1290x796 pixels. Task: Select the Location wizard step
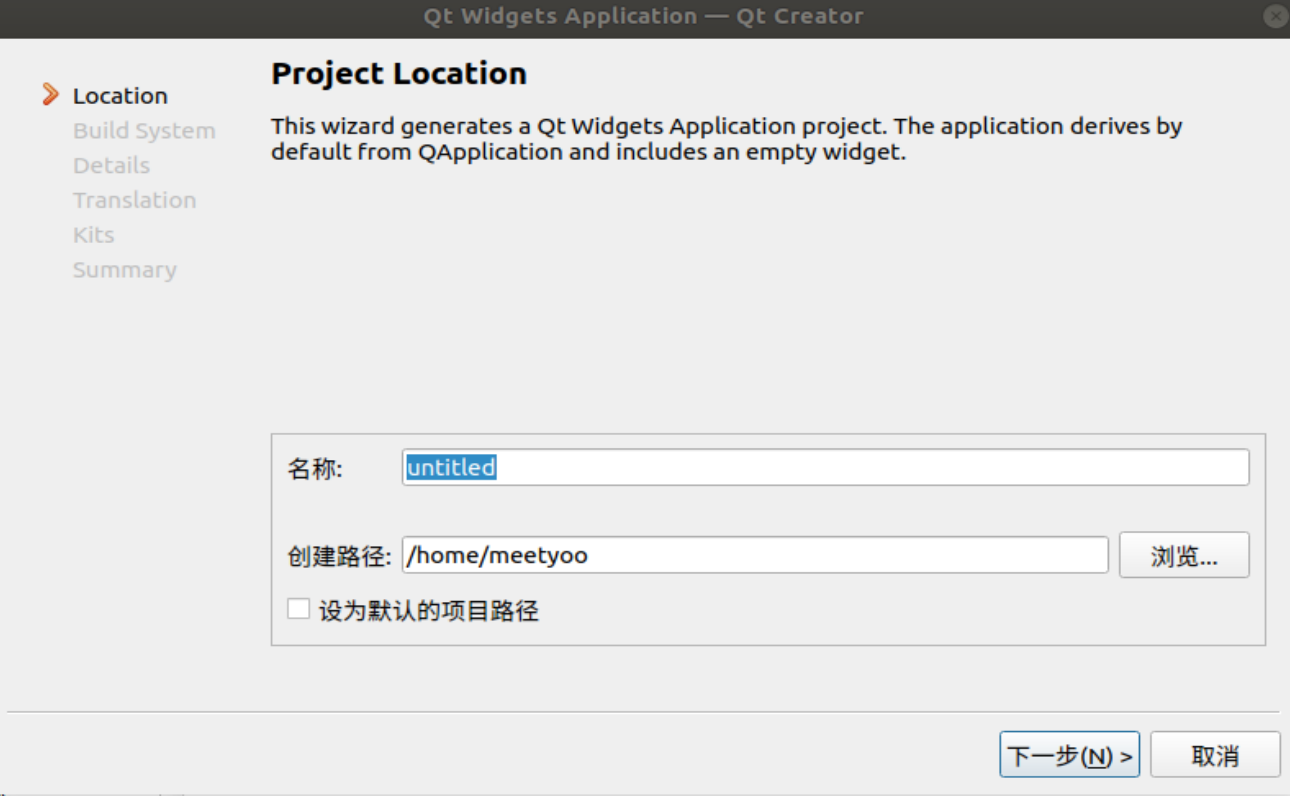[x=120, y=96]
